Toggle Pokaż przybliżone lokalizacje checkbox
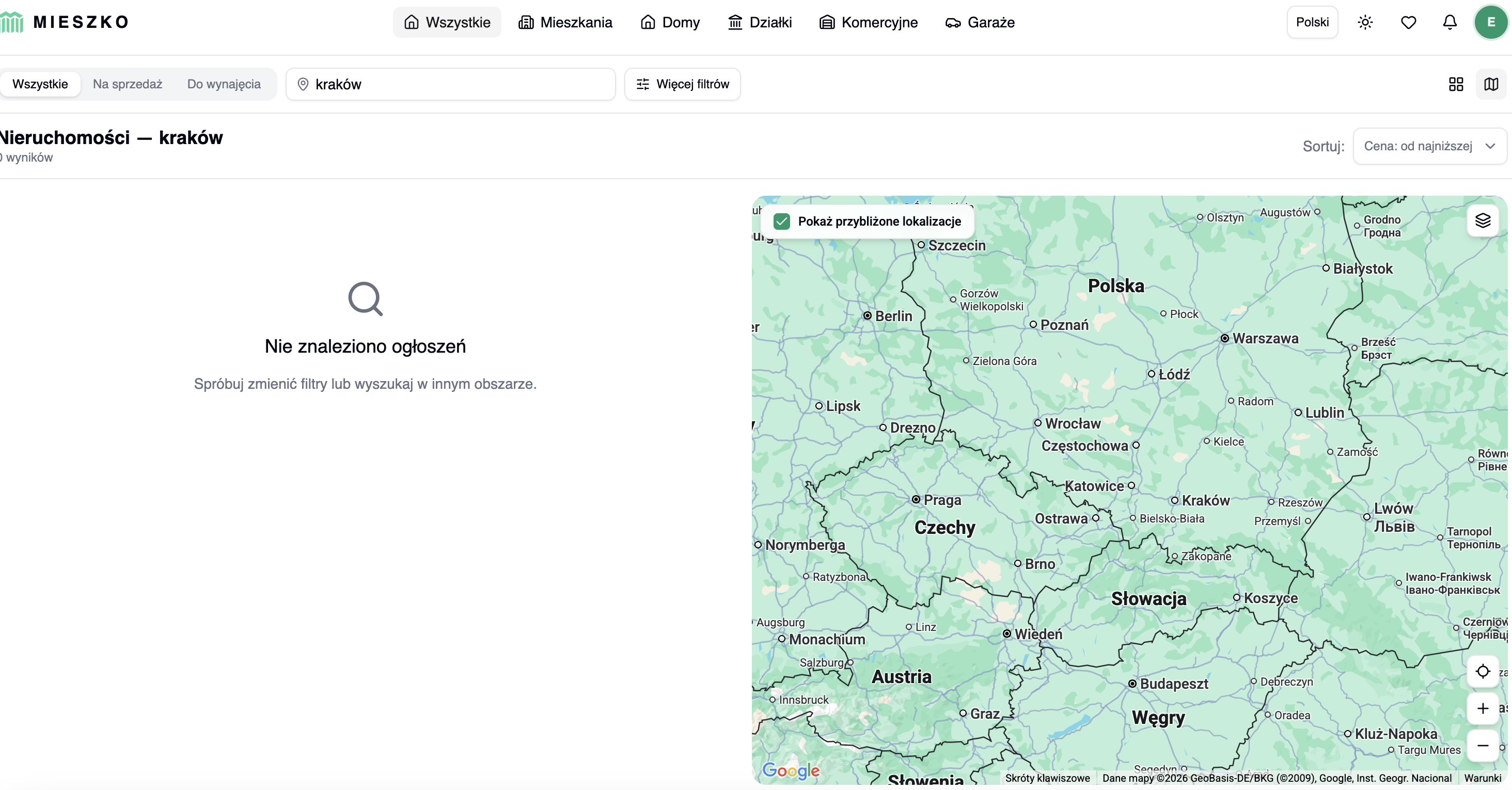 click(x=782, y=222)
